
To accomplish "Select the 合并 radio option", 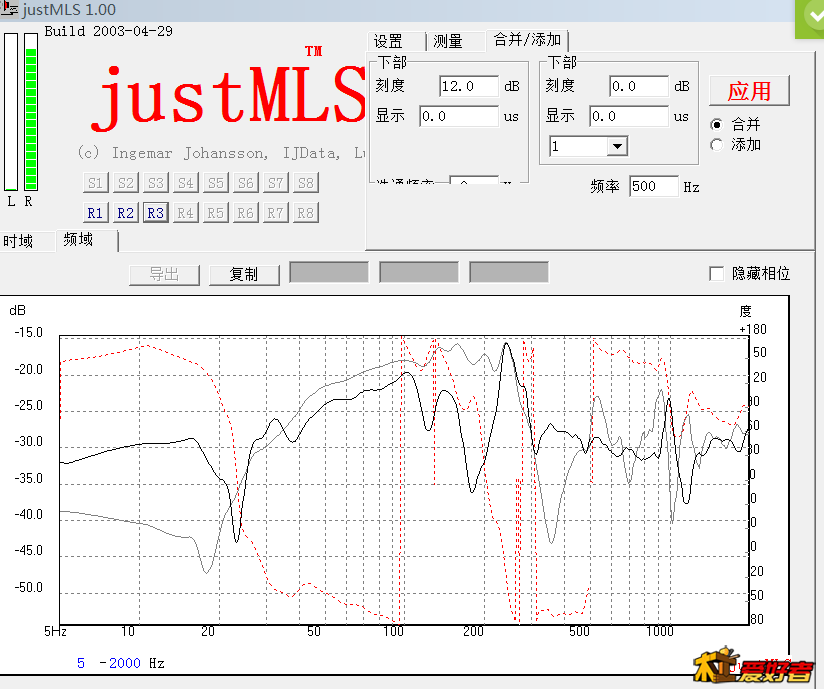I will point(716,125).
